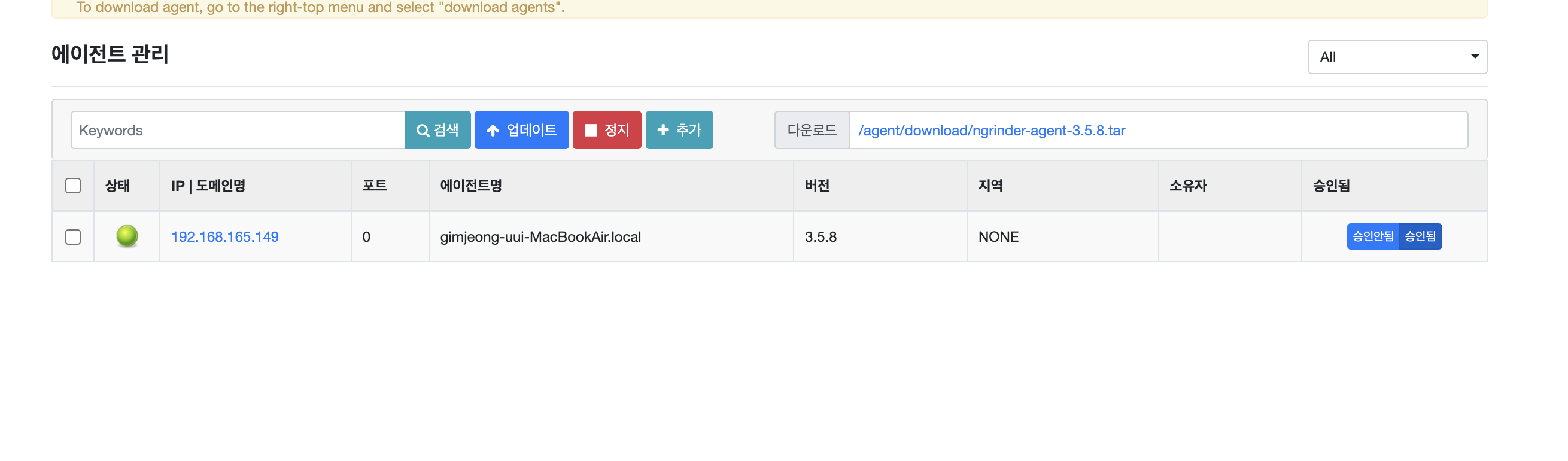This screenshot has height=461, width=1568.
Task: Focus the Keywords search field
Action: pyautogui.click(x=238, y=130)
